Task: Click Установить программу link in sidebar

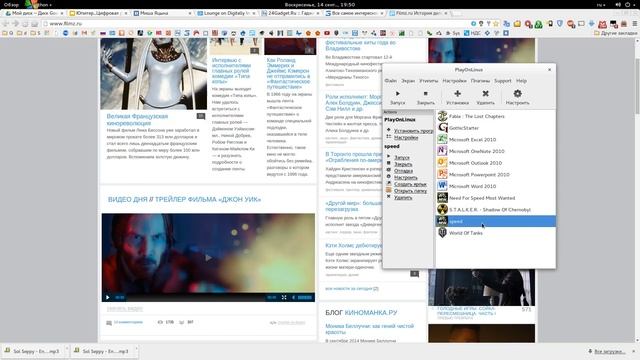Action: 413,131
